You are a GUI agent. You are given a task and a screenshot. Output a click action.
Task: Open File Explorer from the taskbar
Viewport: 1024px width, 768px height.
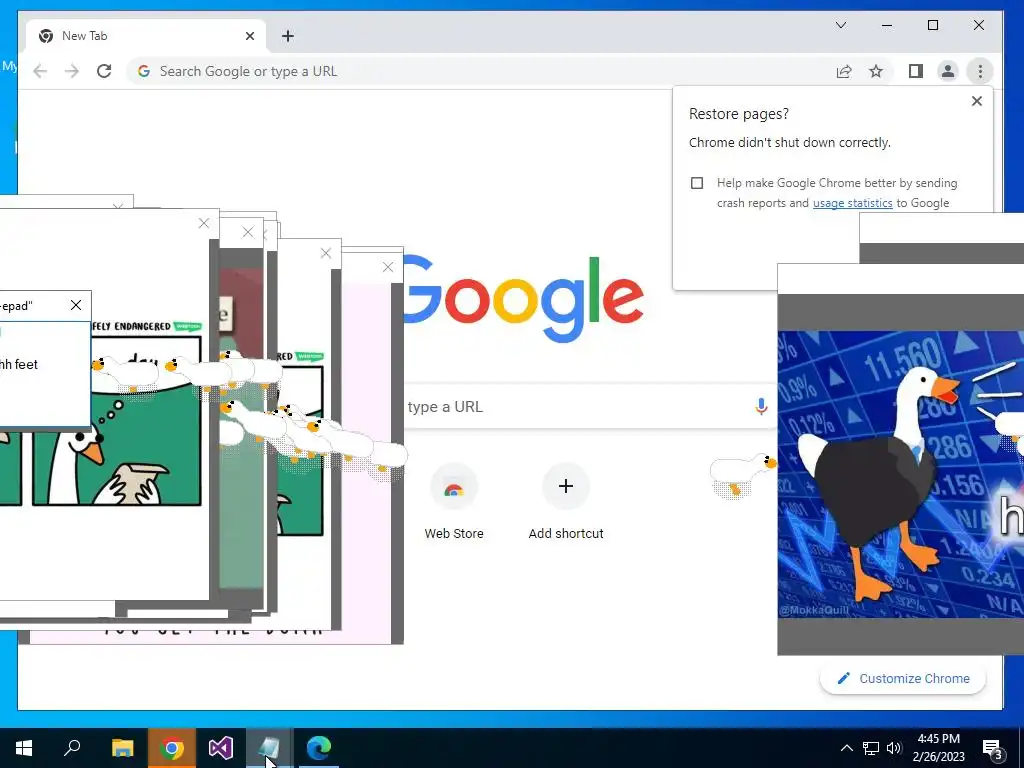pos(122,748)
